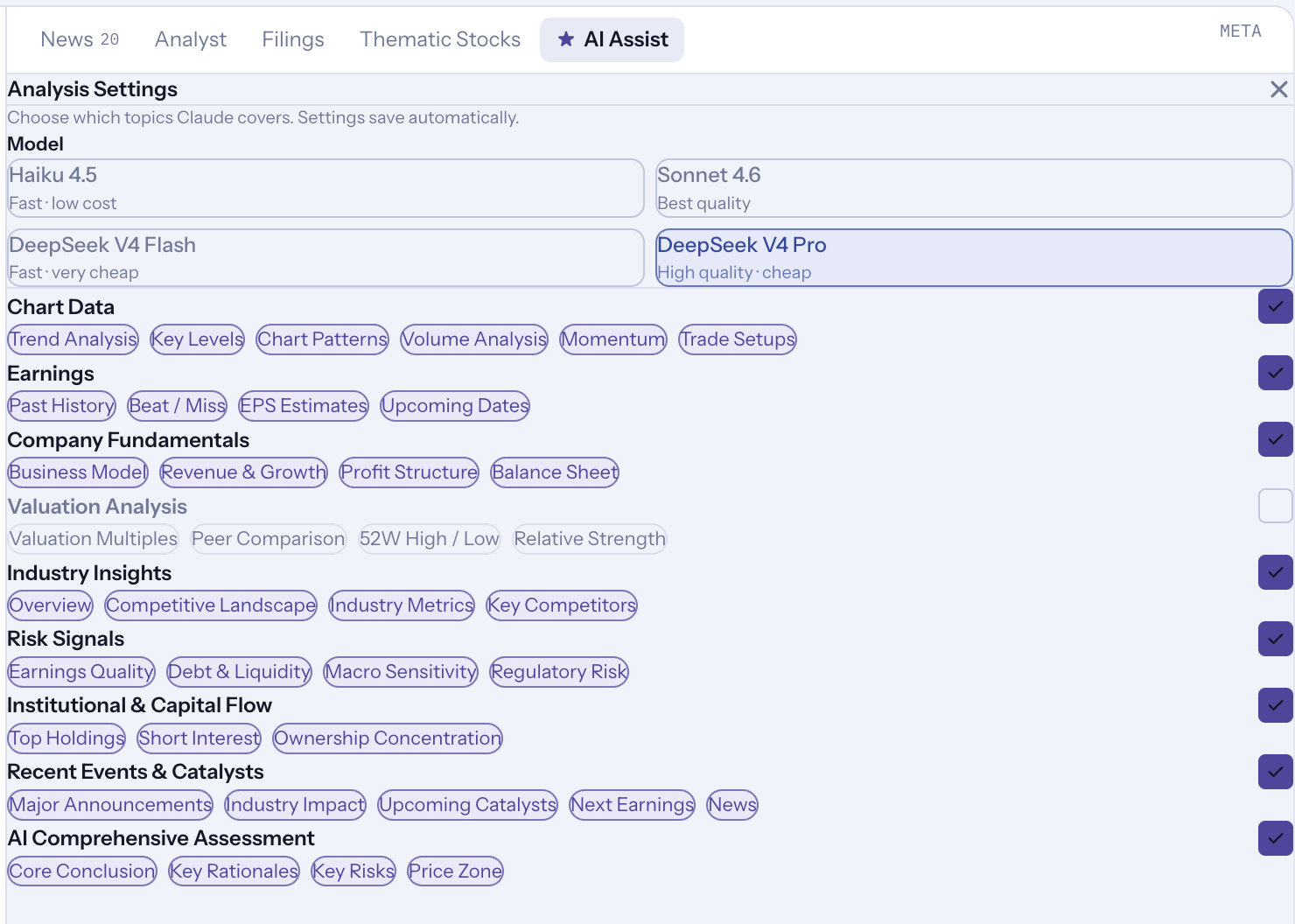This screenshot has height=924, width=1295.
Task: Disable the Company Fundamentals checkbox
Action: click(1276, 439)
